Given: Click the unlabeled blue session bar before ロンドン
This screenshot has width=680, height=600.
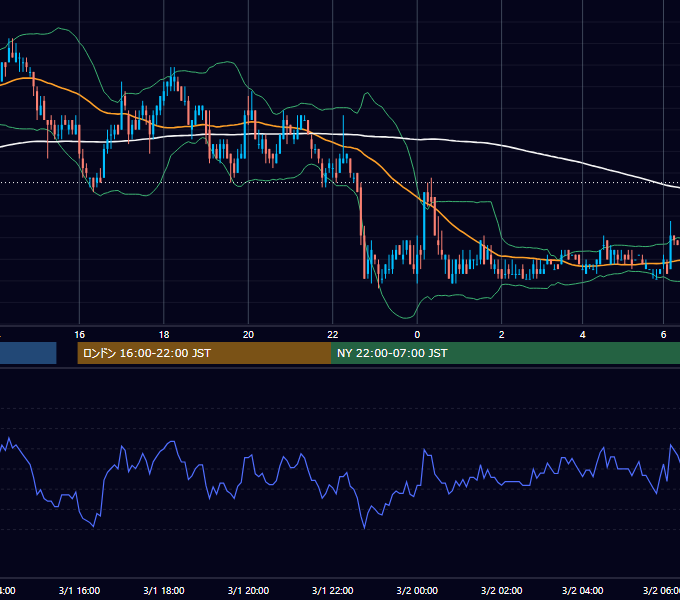Looking at the screenshot, I should tap(28, 353).
